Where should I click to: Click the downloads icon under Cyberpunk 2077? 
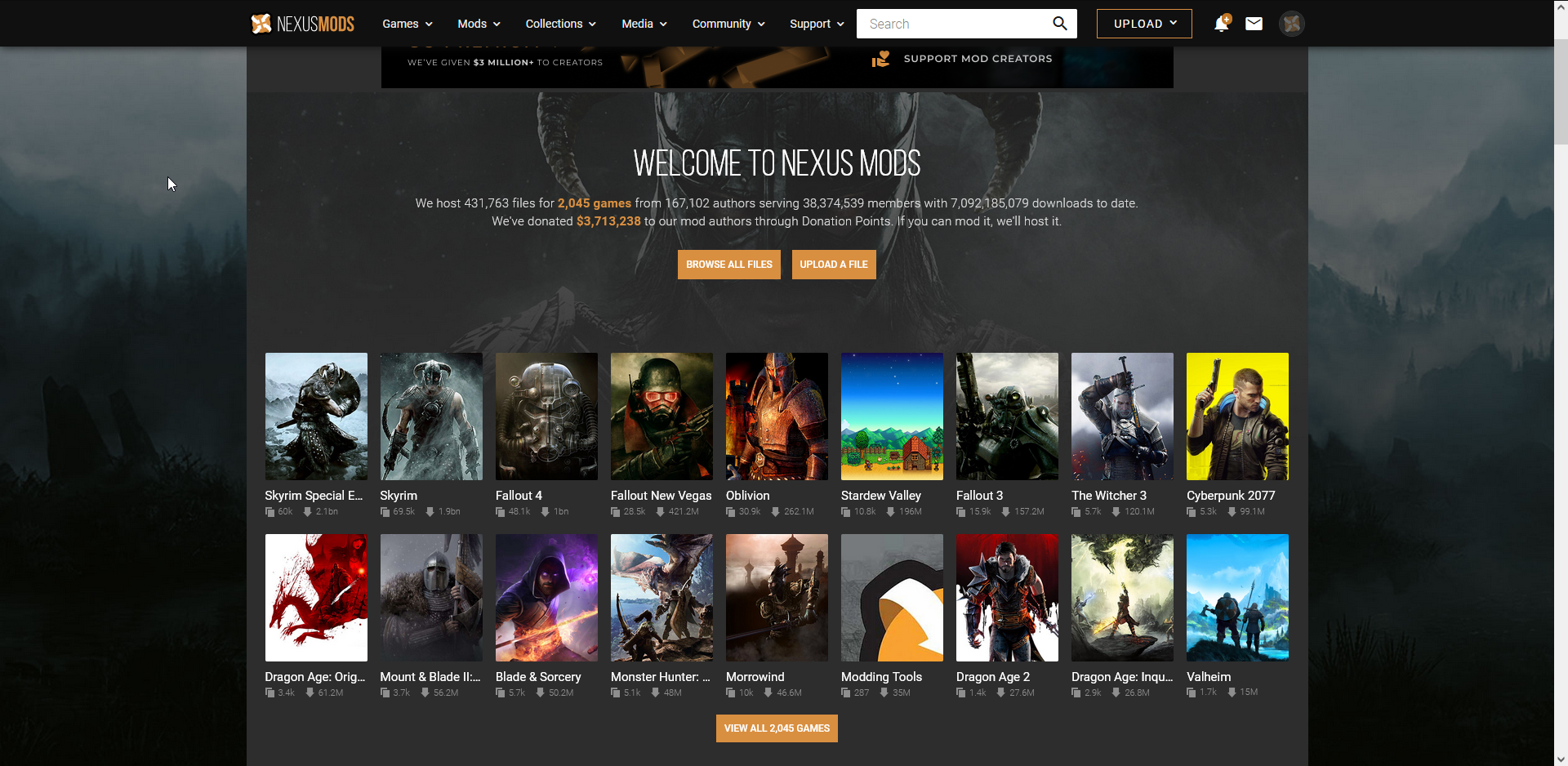[x=1232, y=512]
